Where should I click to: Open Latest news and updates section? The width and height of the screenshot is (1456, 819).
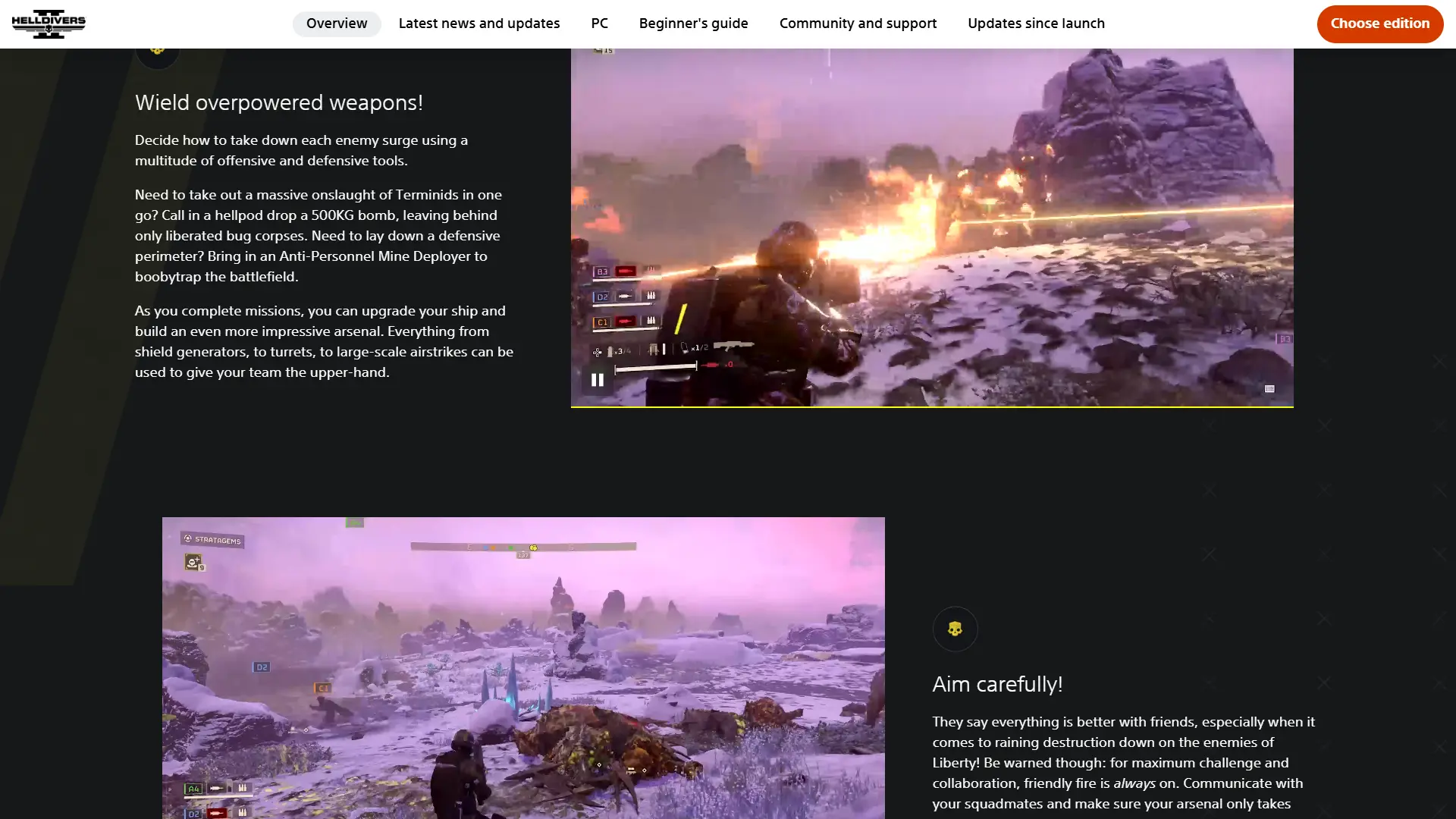[479, 24]
